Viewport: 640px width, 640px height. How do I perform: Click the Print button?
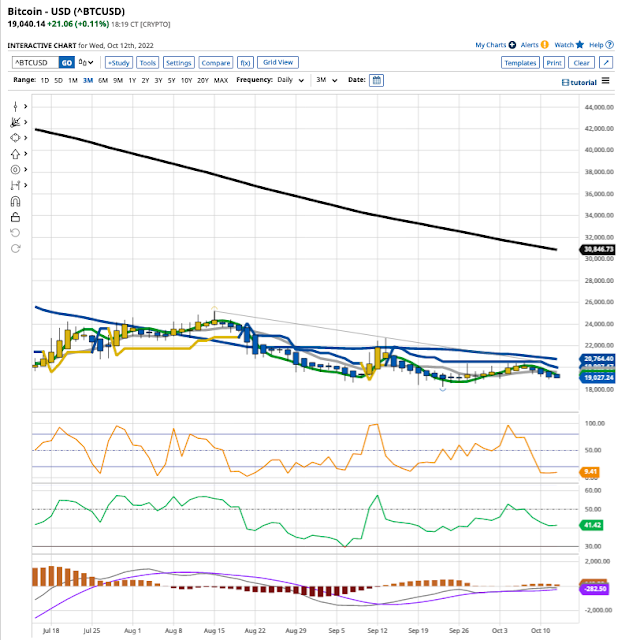pos(554,63)
